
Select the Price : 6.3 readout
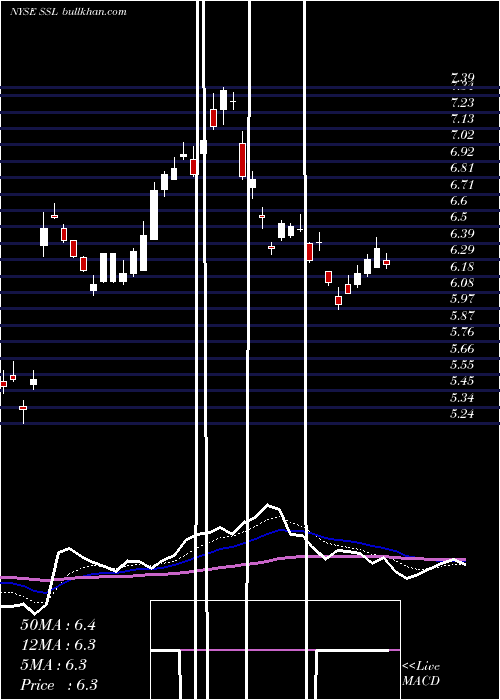(x=59, y=685)
